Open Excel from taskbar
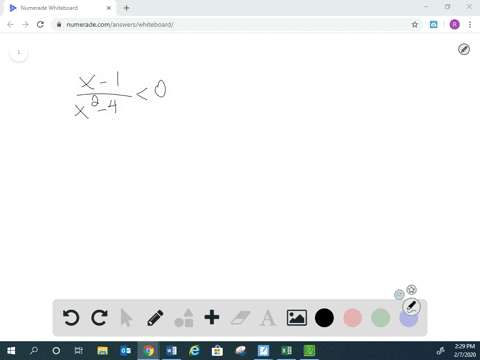This screenshot has height=360, width=480. click(x=286, y=351)
